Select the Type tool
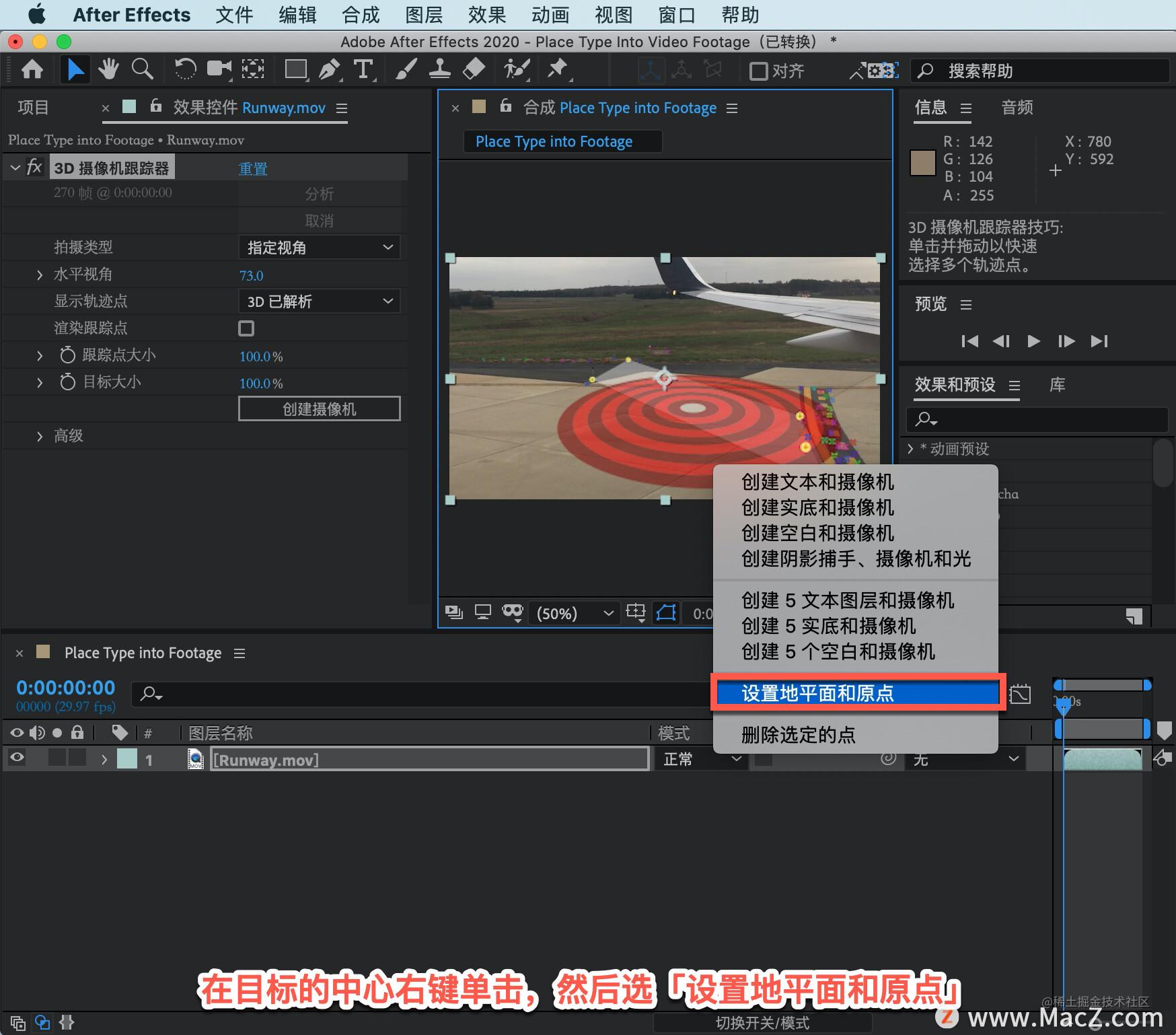Screen dimensions: 1176x1035 [x=363, y=69]
